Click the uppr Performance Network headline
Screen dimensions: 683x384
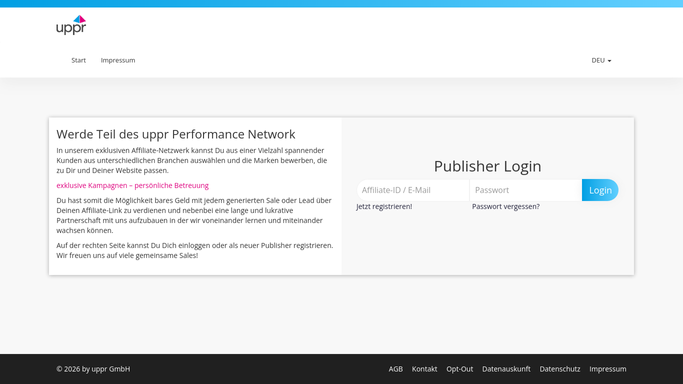176,134
